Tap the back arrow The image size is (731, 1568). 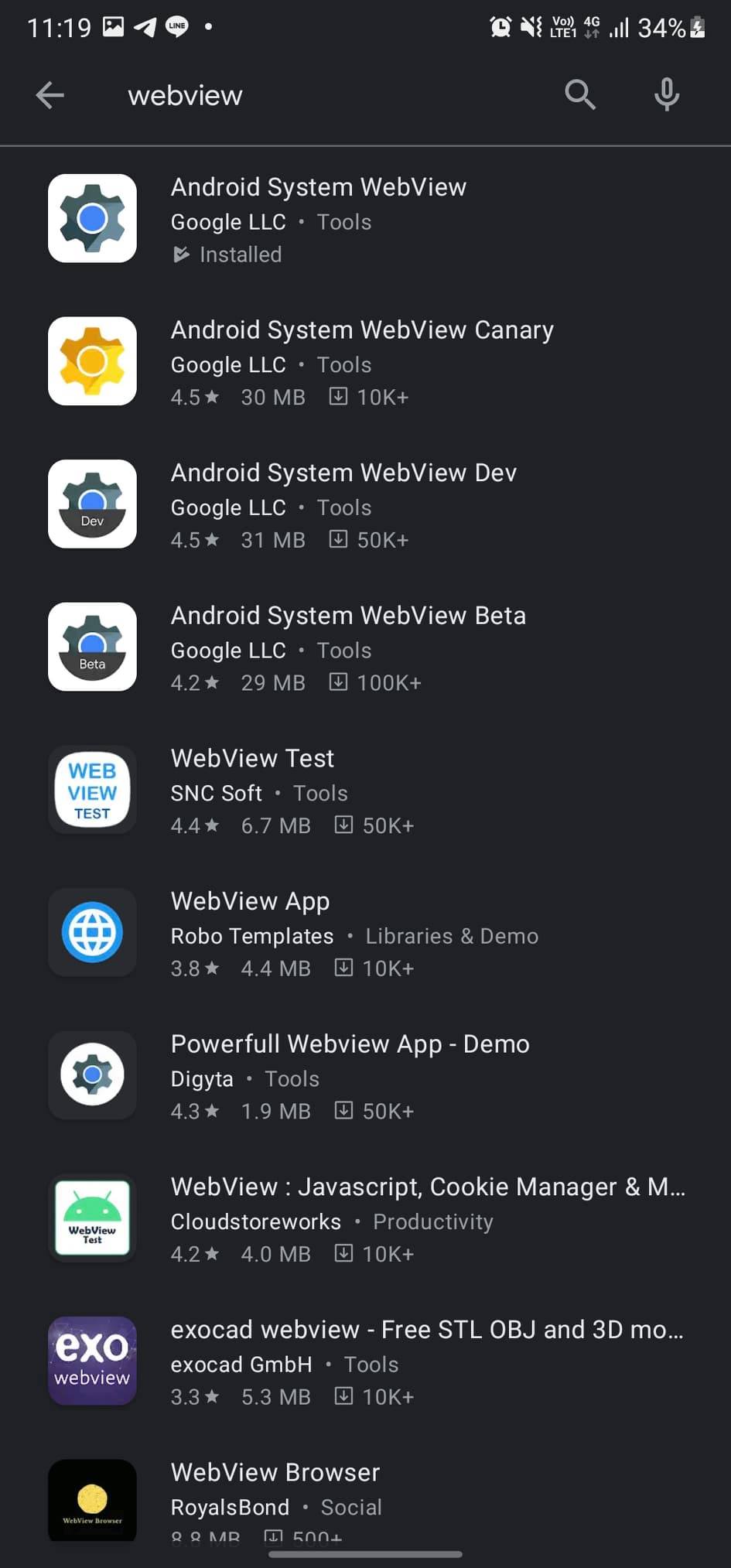click(50, 95)
